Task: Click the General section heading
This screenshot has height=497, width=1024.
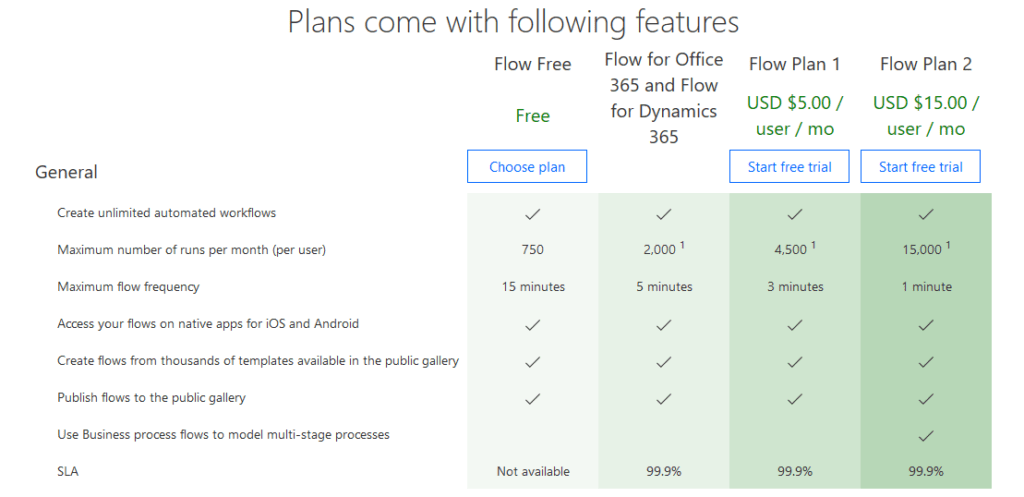Action: (66, 172)
